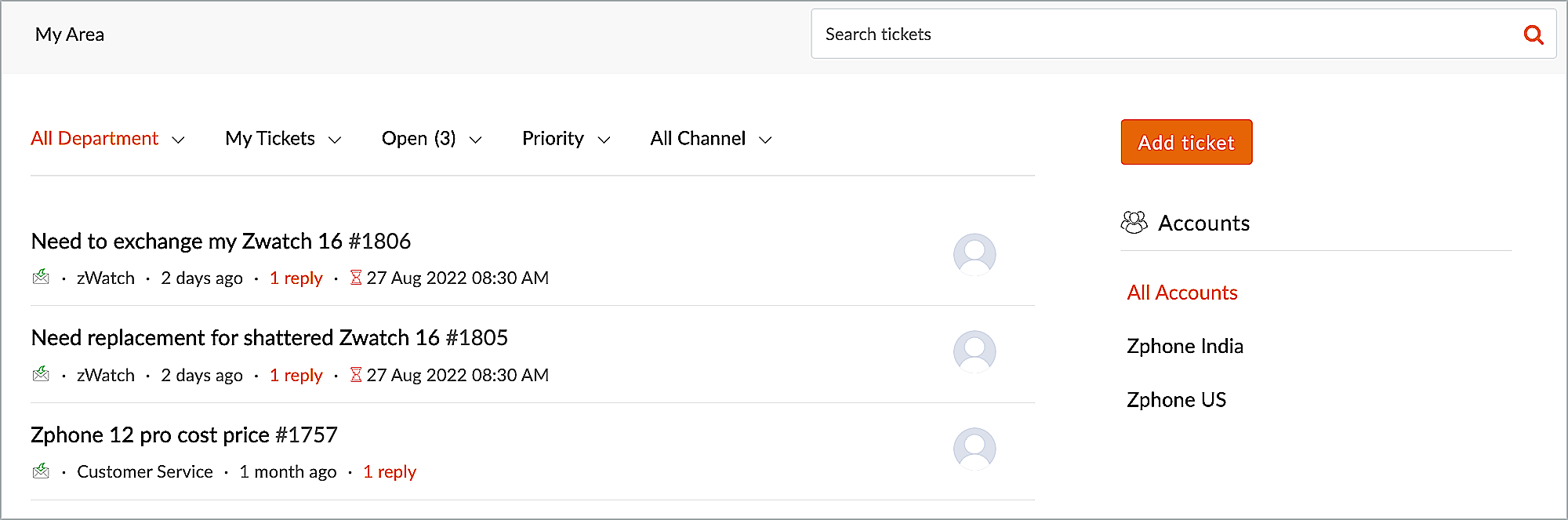Click the email channel icon for ticket #1806

point(41,277)
